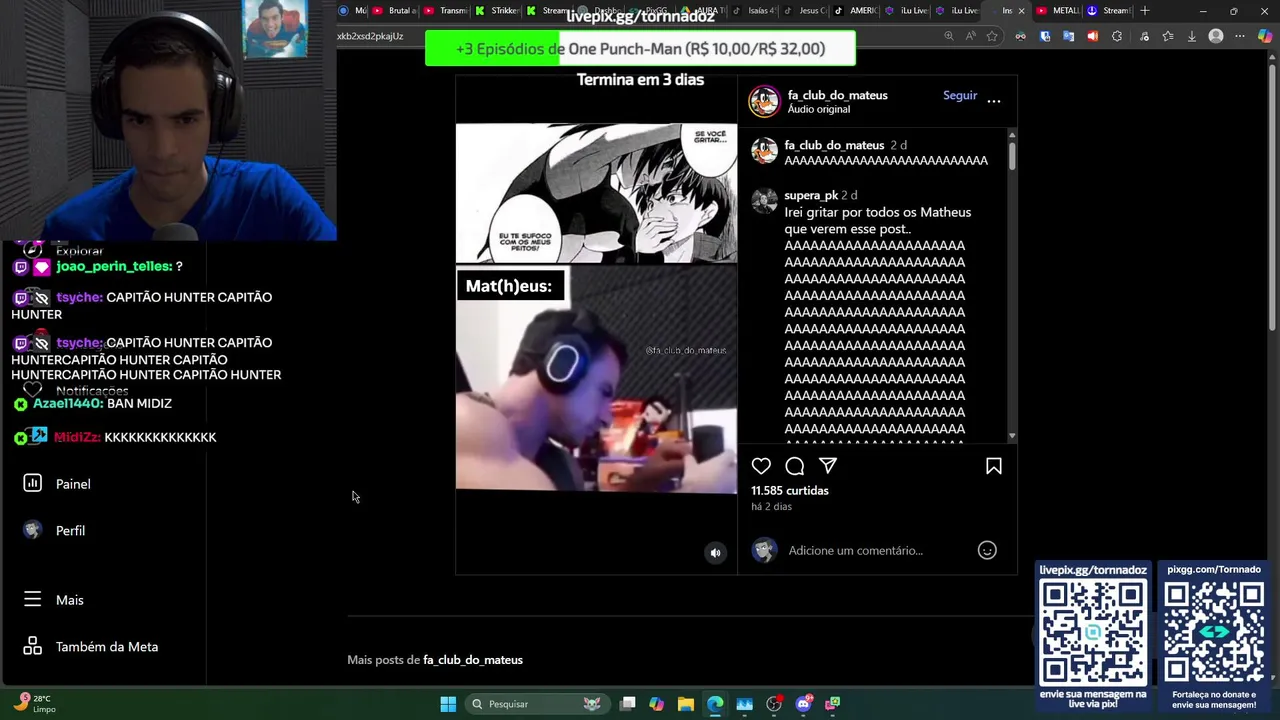The width and height of the screenshot is (1280, 720).
Task: Save the post with the bookmark icon
Action: [994, 466]
